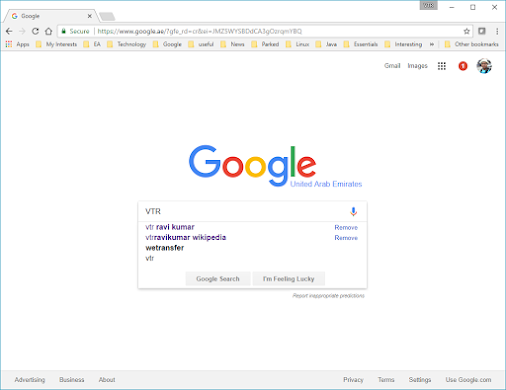This screenshot has width=506, height=390.
Task: Open the Privacy footer link
Action: tap(353, 380)
